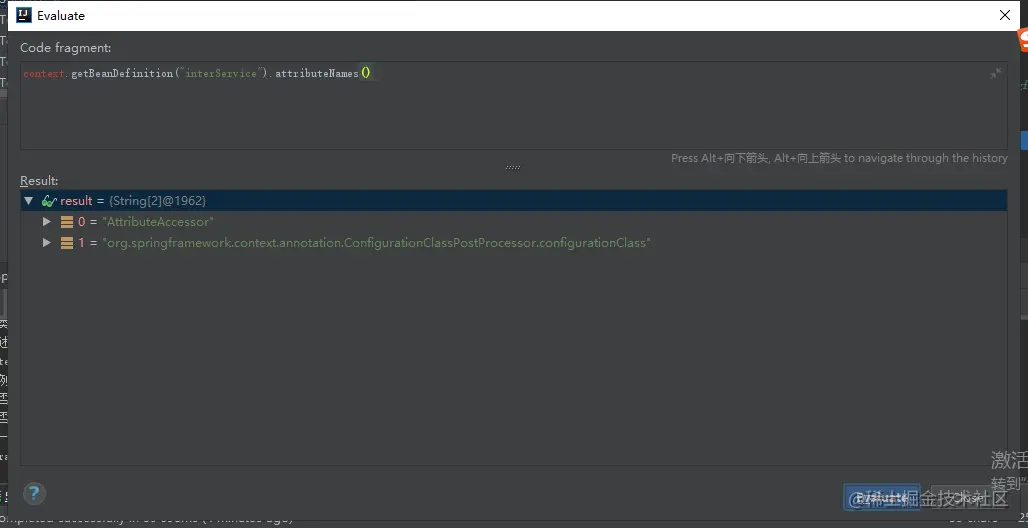Click the attributeNames method in expression
The image size is (1028, 528).
point(317,73)
